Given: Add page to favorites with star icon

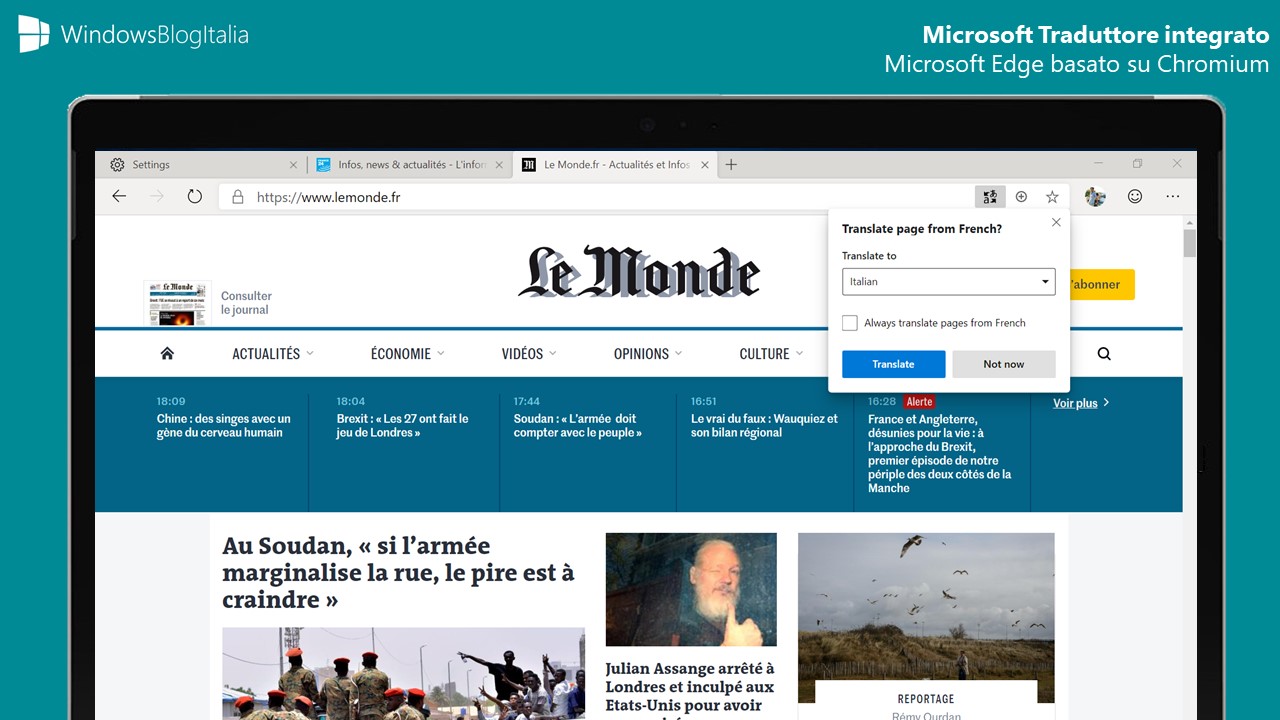Looking at the screenshot, I should pos(1052,197).
